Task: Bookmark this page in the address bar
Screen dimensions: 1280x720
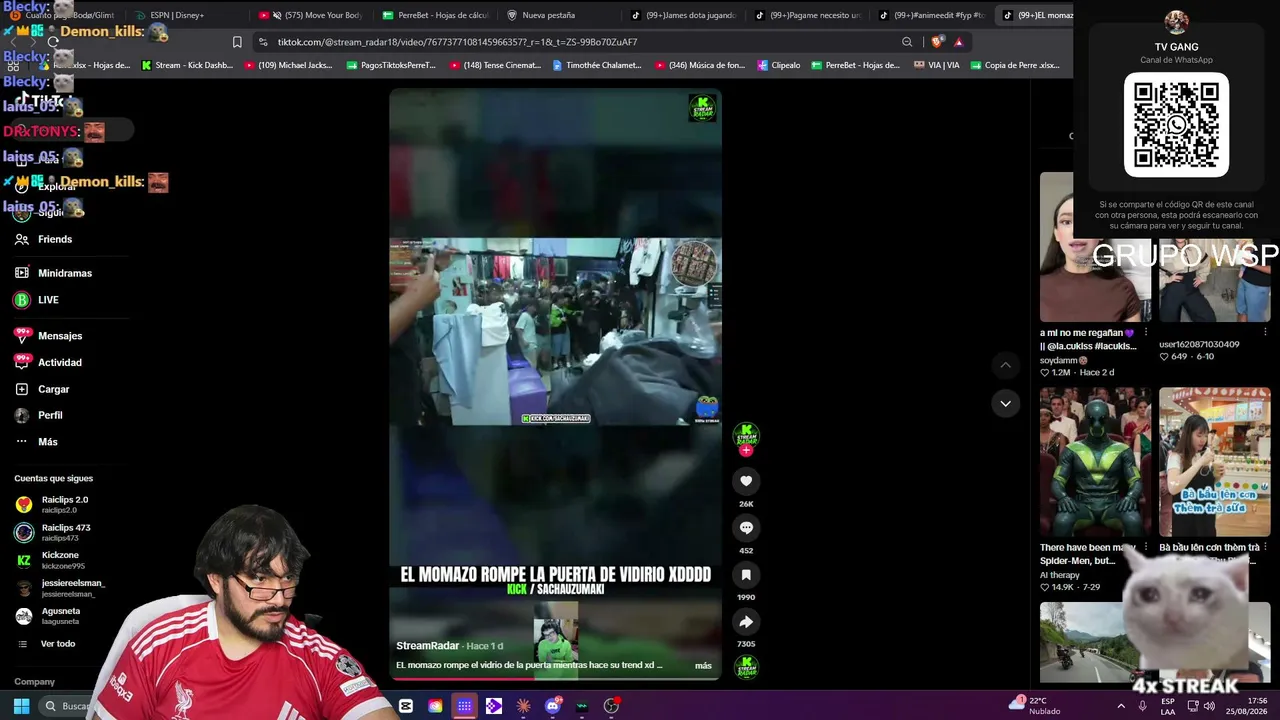Action: pos(237,42)
